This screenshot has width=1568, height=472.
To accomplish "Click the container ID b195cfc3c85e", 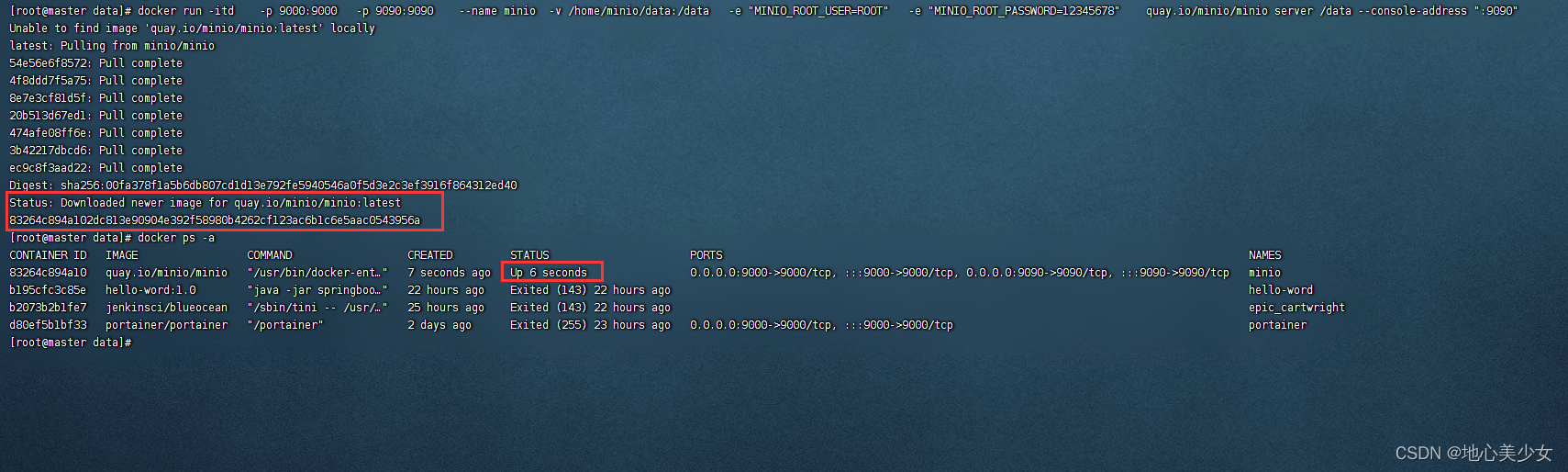I will point(48,290).
